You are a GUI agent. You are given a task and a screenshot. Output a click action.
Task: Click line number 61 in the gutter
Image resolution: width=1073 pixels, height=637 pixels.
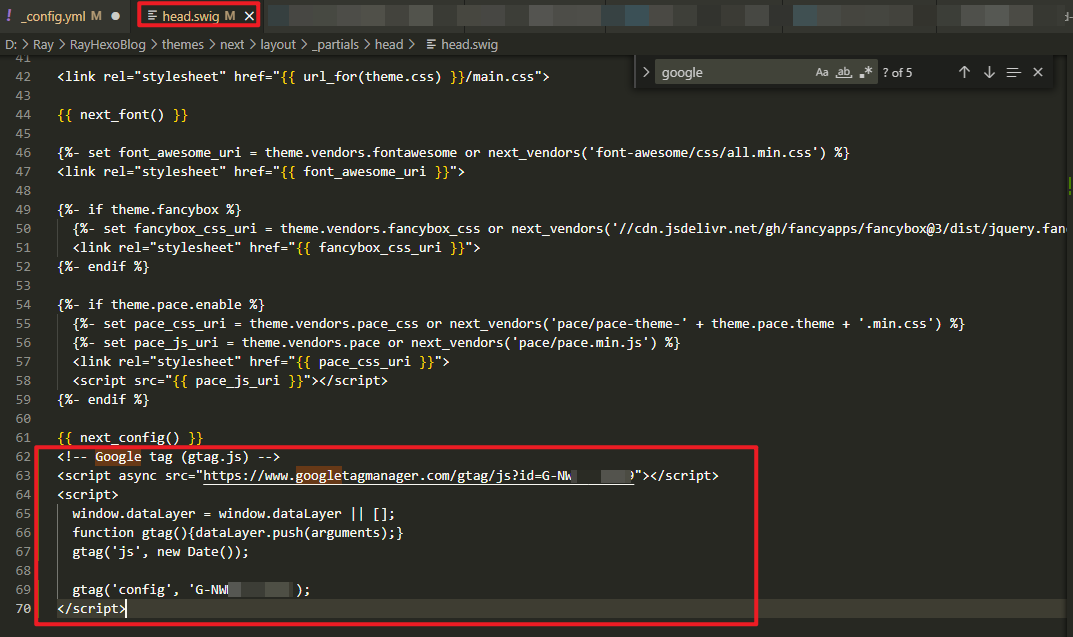[23, 438]
